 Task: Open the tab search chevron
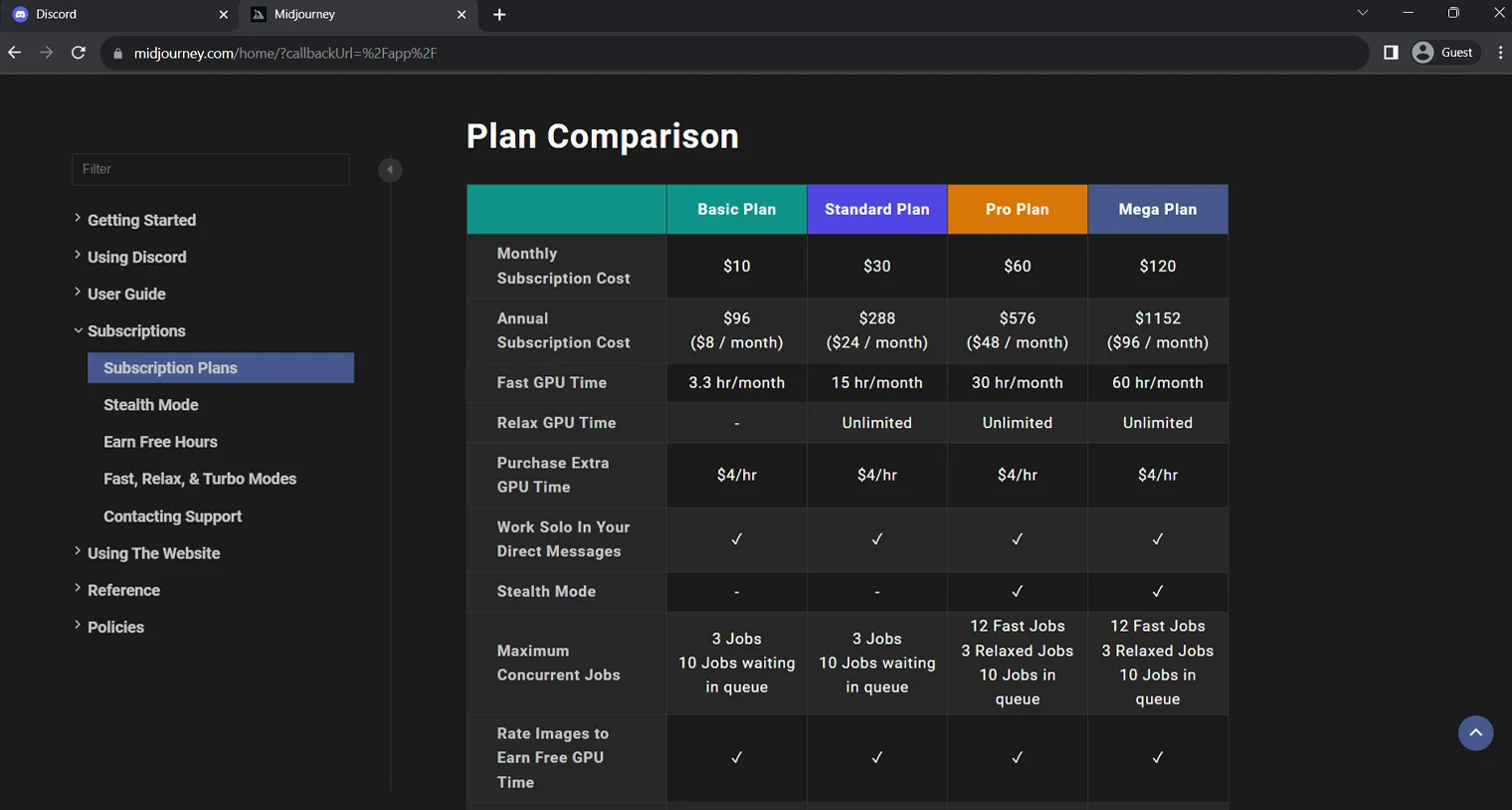[x=1362, y=13]
